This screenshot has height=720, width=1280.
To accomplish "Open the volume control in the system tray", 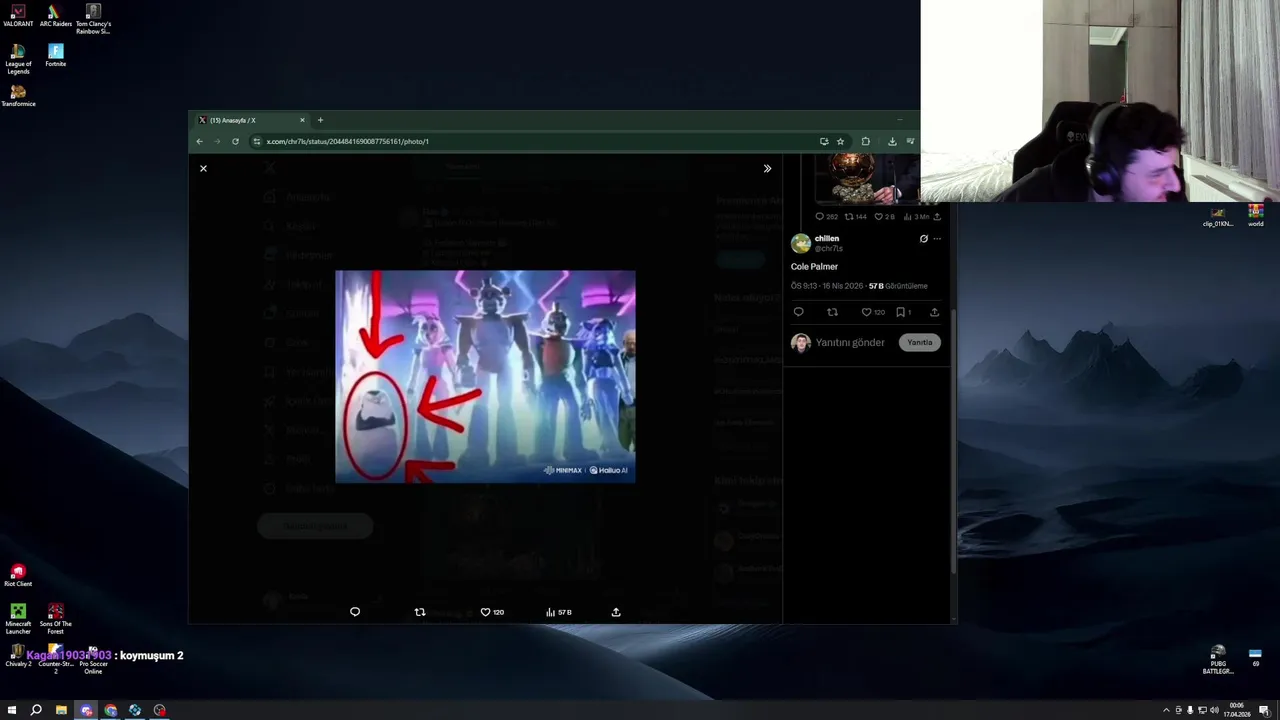I will pyautogui.click(x=1214, y=710).
